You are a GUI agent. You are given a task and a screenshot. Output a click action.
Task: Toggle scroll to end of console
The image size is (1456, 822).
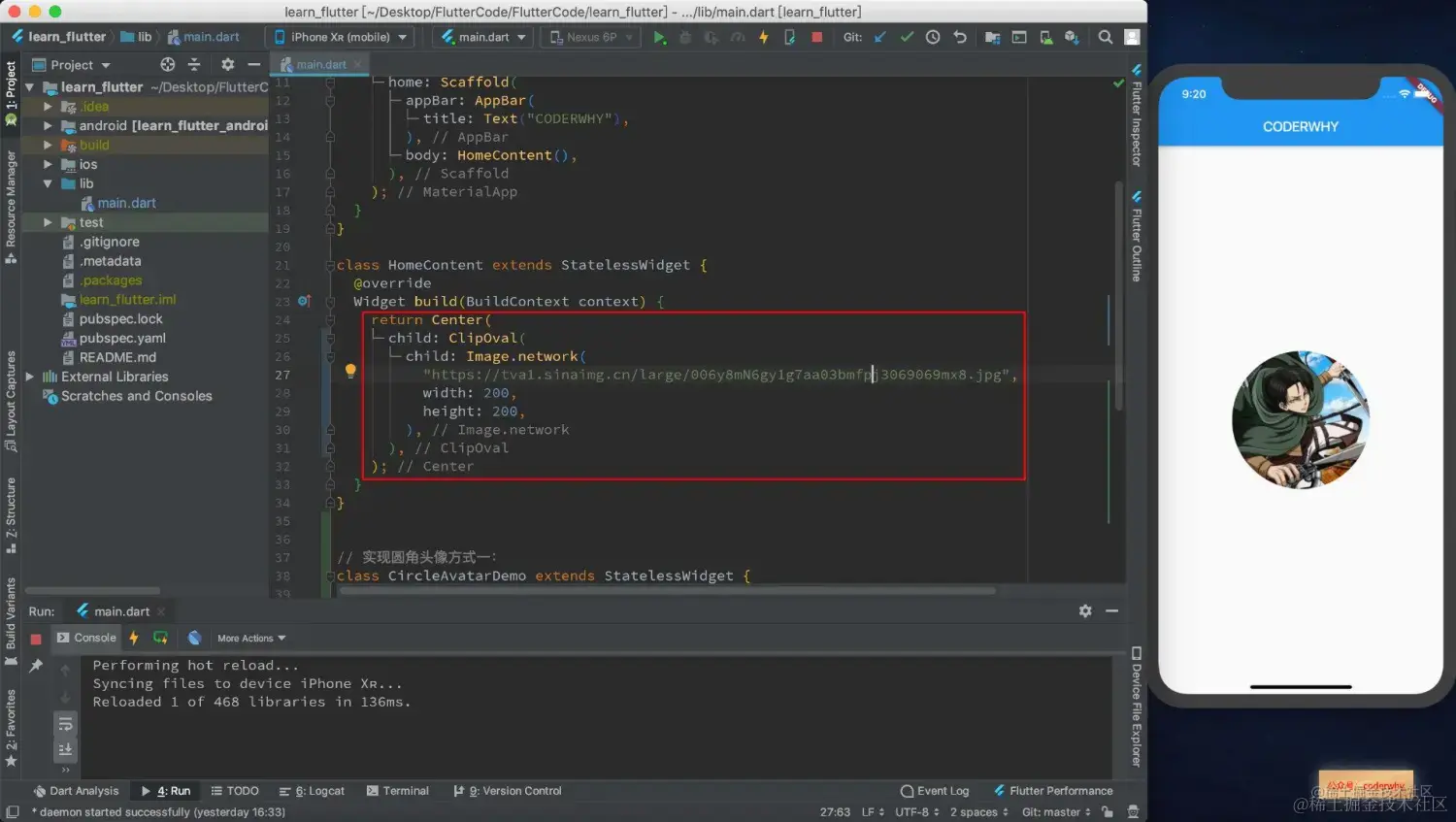(65, 749)
